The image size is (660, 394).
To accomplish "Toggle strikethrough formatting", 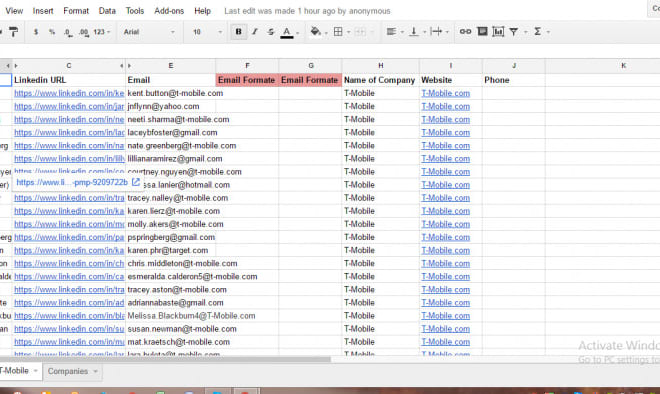I will 271,32.
